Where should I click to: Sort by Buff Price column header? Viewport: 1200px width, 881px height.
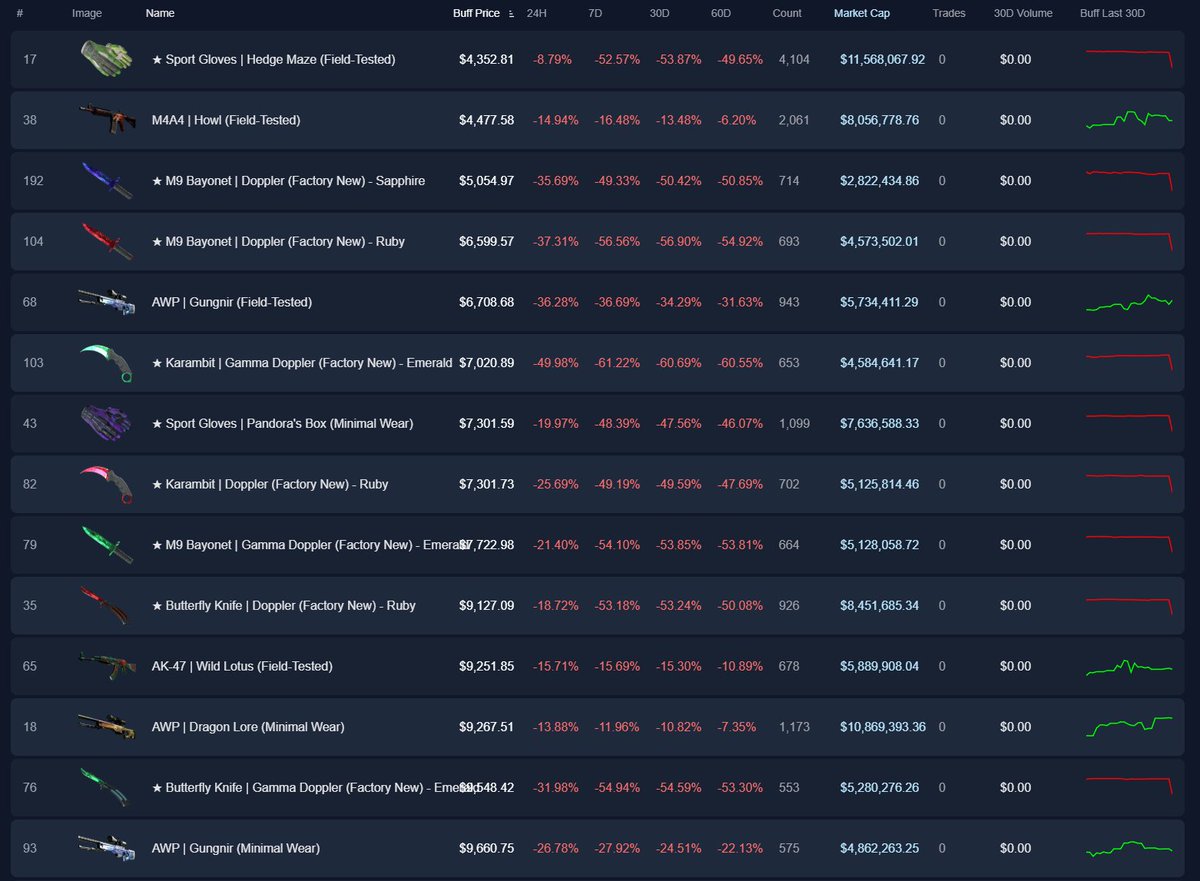476,14
